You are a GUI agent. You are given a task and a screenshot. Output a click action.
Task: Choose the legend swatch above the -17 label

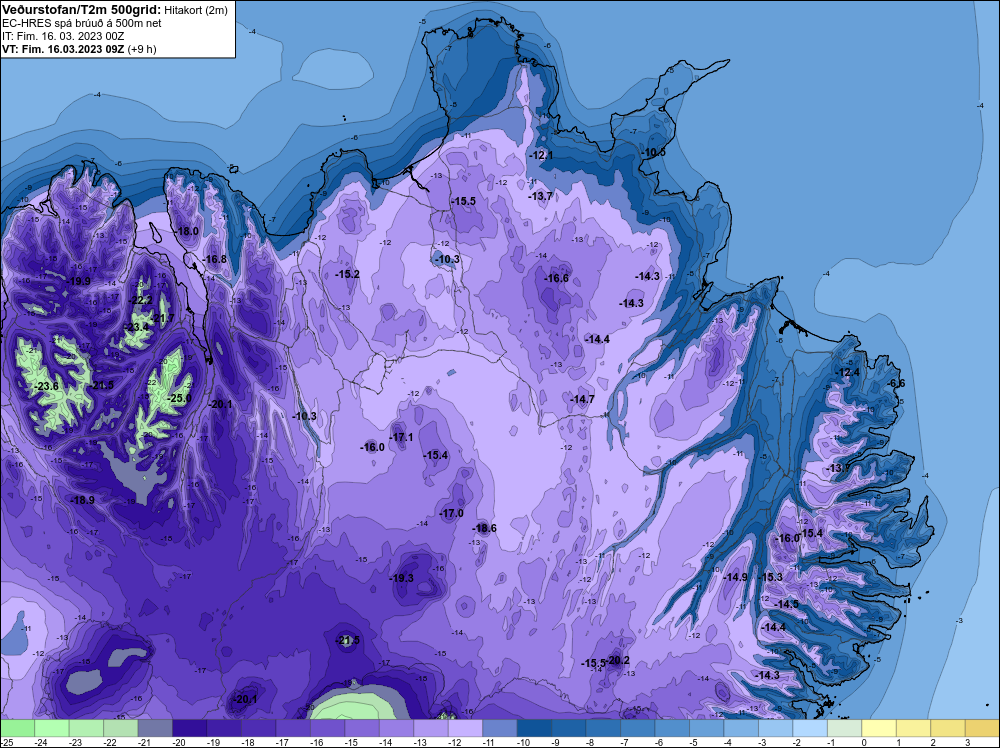coord(293,728)
